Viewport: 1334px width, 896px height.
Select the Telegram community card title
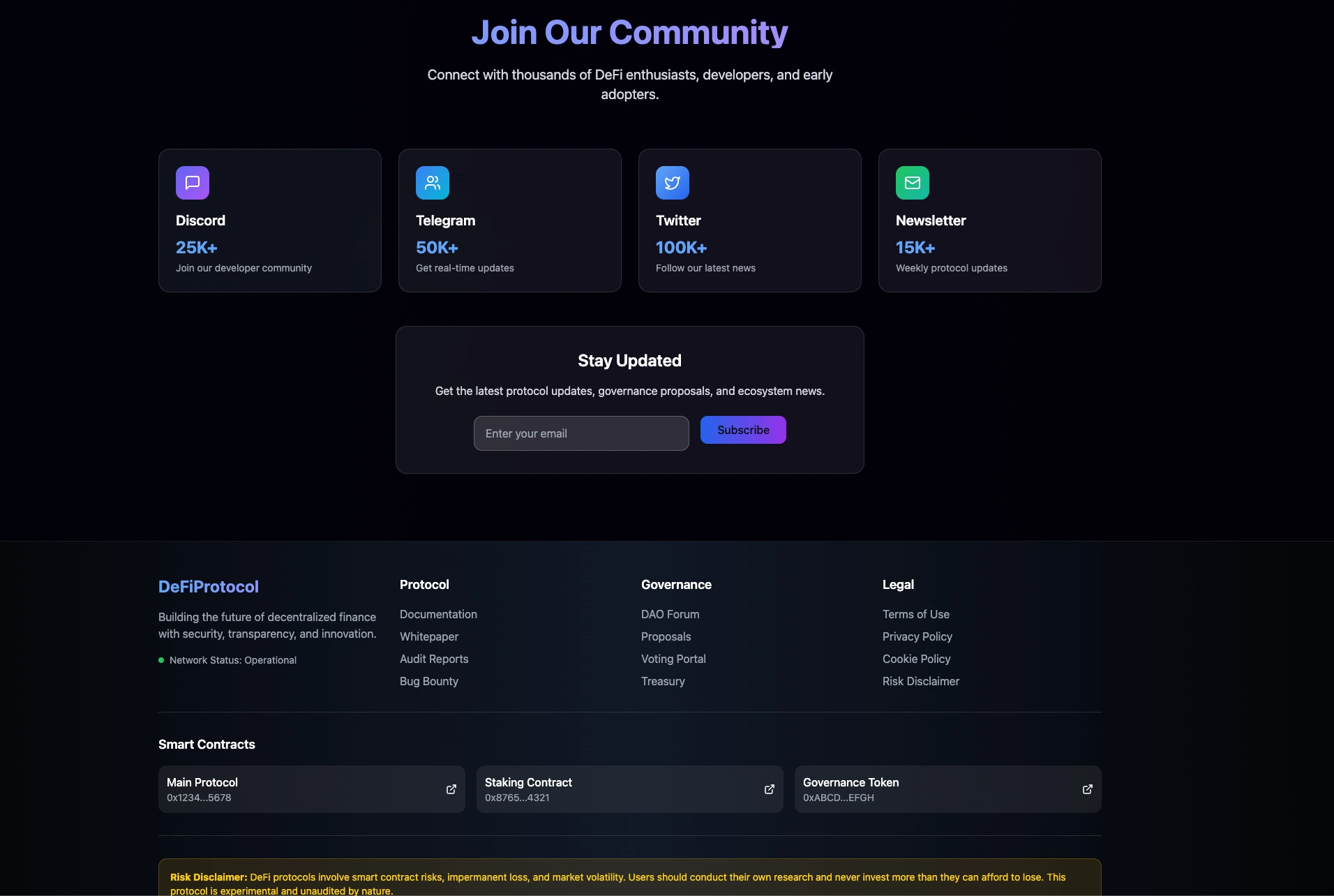point(445,221)
